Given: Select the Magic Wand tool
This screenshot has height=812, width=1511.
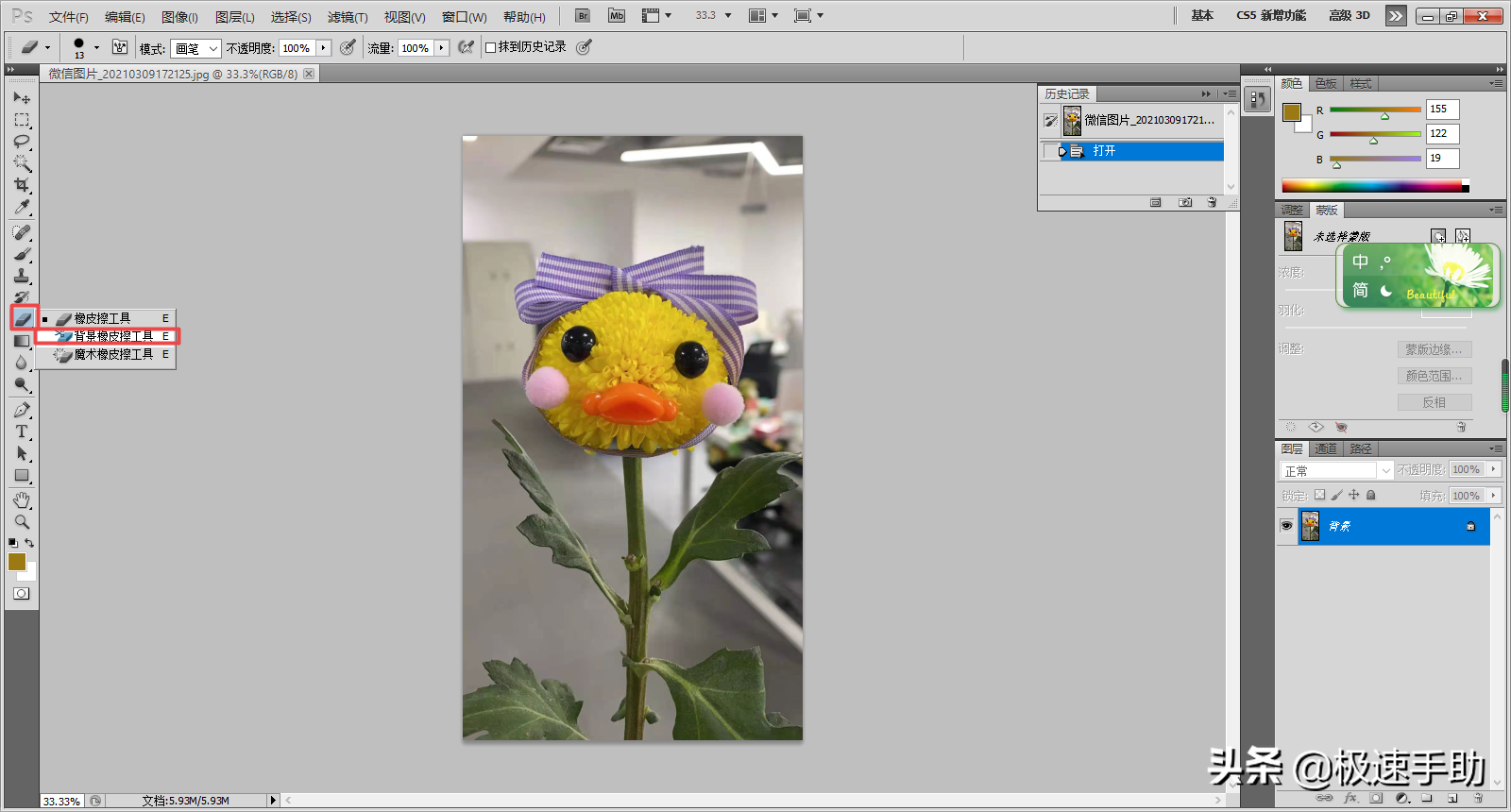Looking at the screenshot, I should pyautogui.click(x=22, y=163).
